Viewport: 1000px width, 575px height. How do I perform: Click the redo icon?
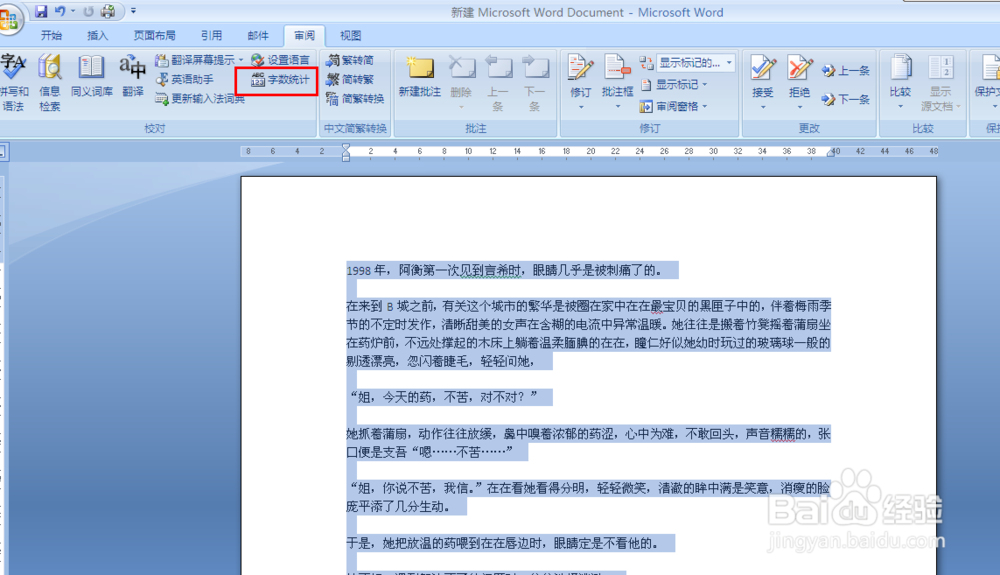point(89,11)
